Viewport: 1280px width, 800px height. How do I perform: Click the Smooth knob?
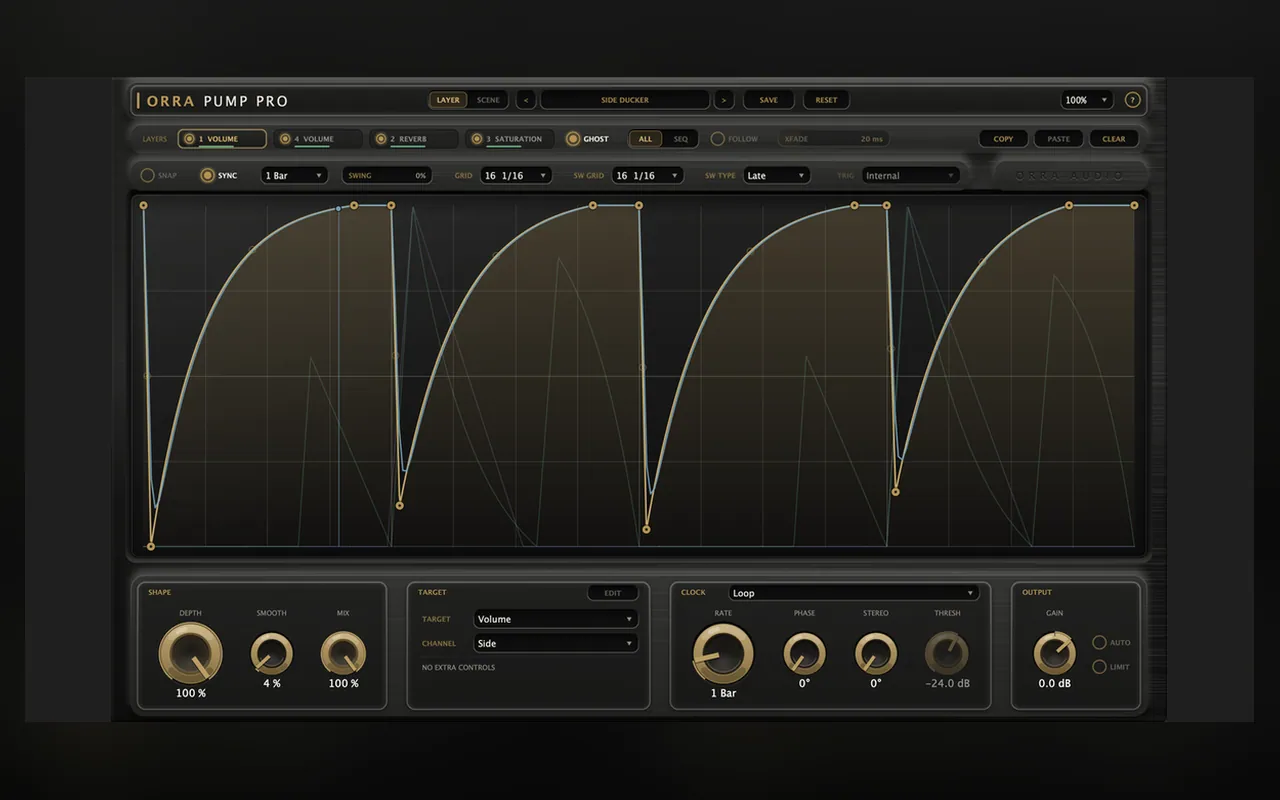click(271, 654)
